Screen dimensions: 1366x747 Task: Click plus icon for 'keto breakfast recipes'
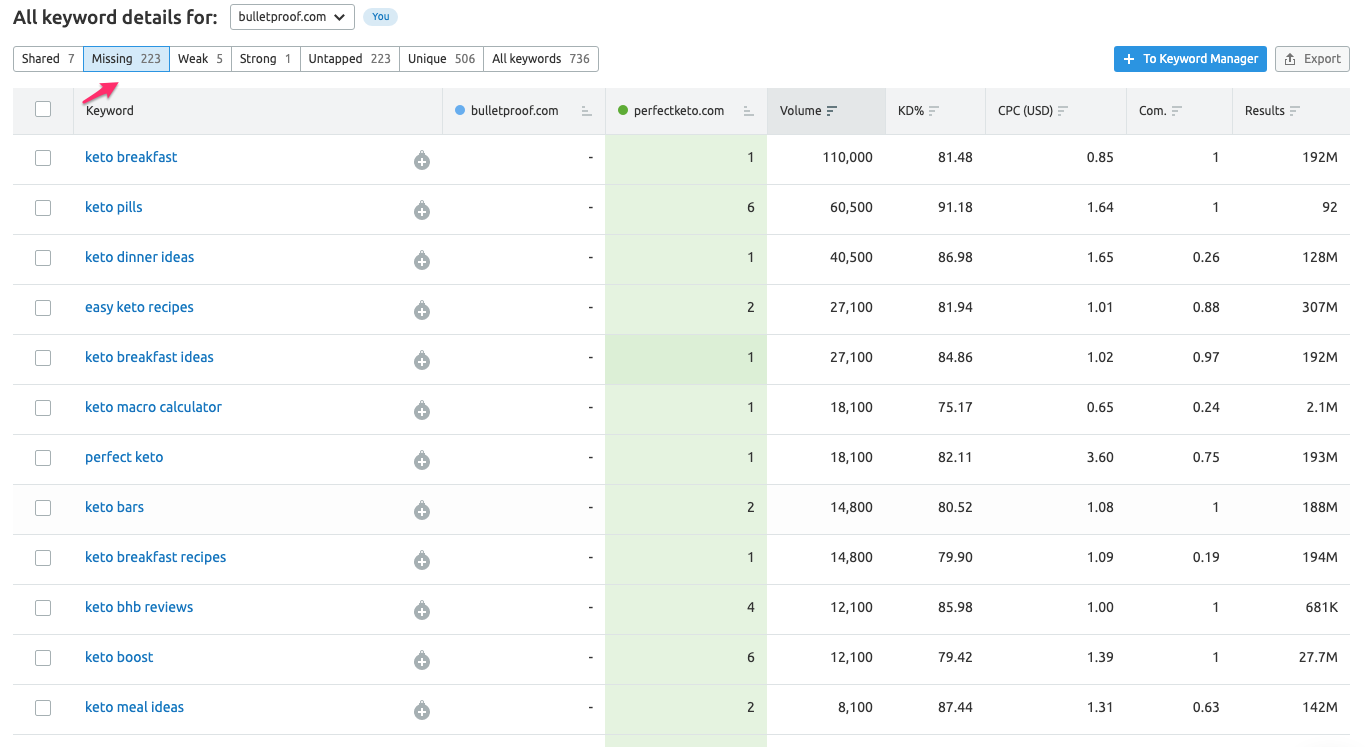[x=422, y=560]
